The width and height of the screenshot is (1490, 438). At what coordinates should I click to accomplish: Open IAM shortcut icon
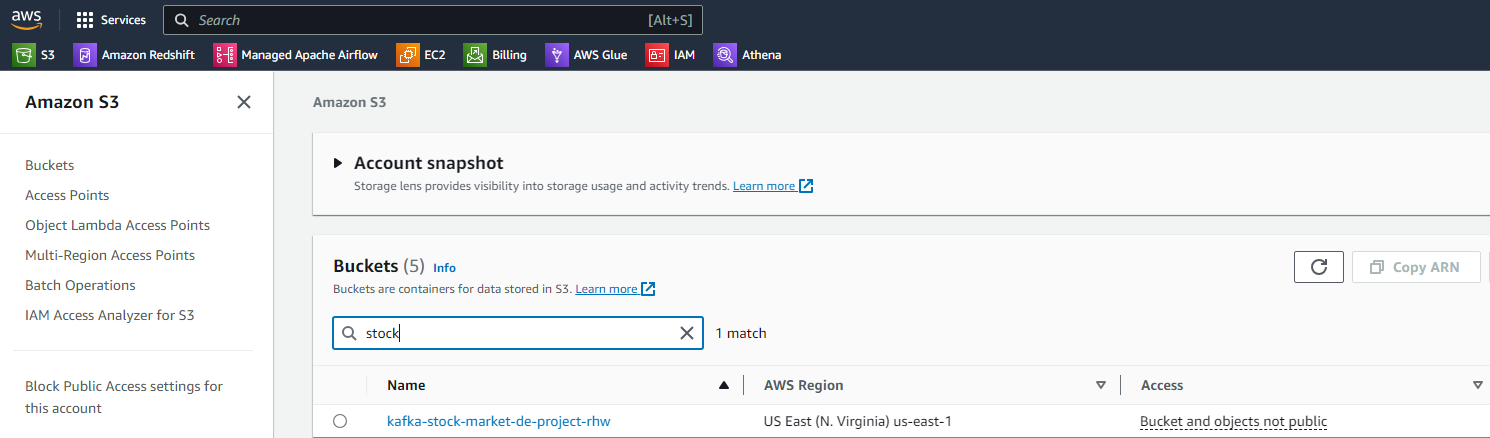[657, 55]
